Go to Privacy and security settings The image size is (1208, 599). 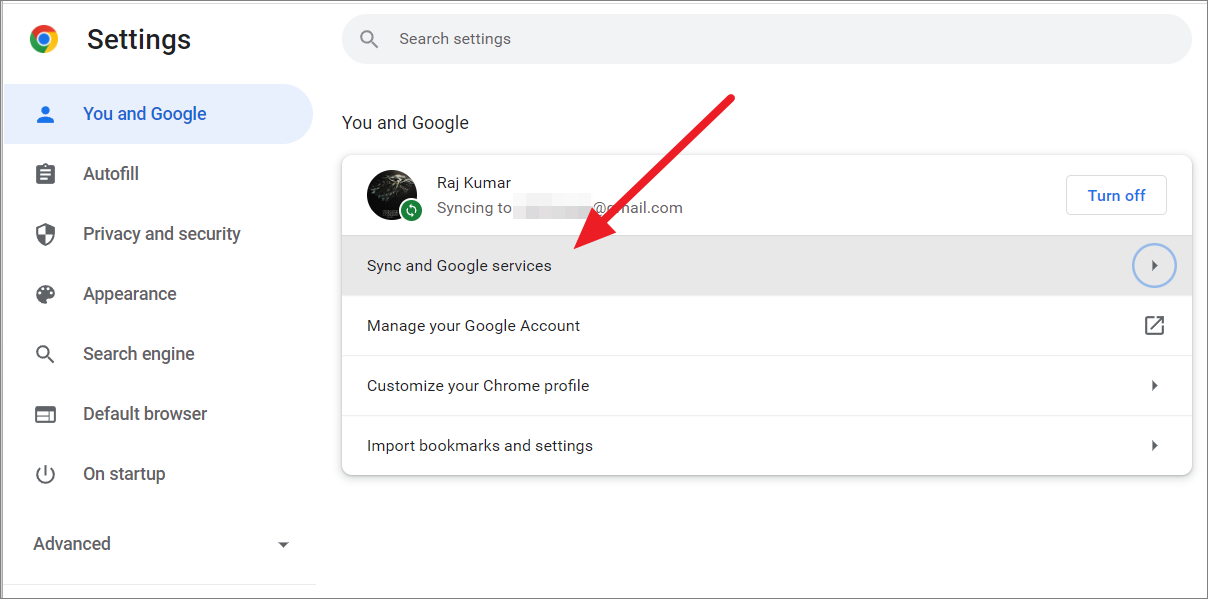coord(158,234)
